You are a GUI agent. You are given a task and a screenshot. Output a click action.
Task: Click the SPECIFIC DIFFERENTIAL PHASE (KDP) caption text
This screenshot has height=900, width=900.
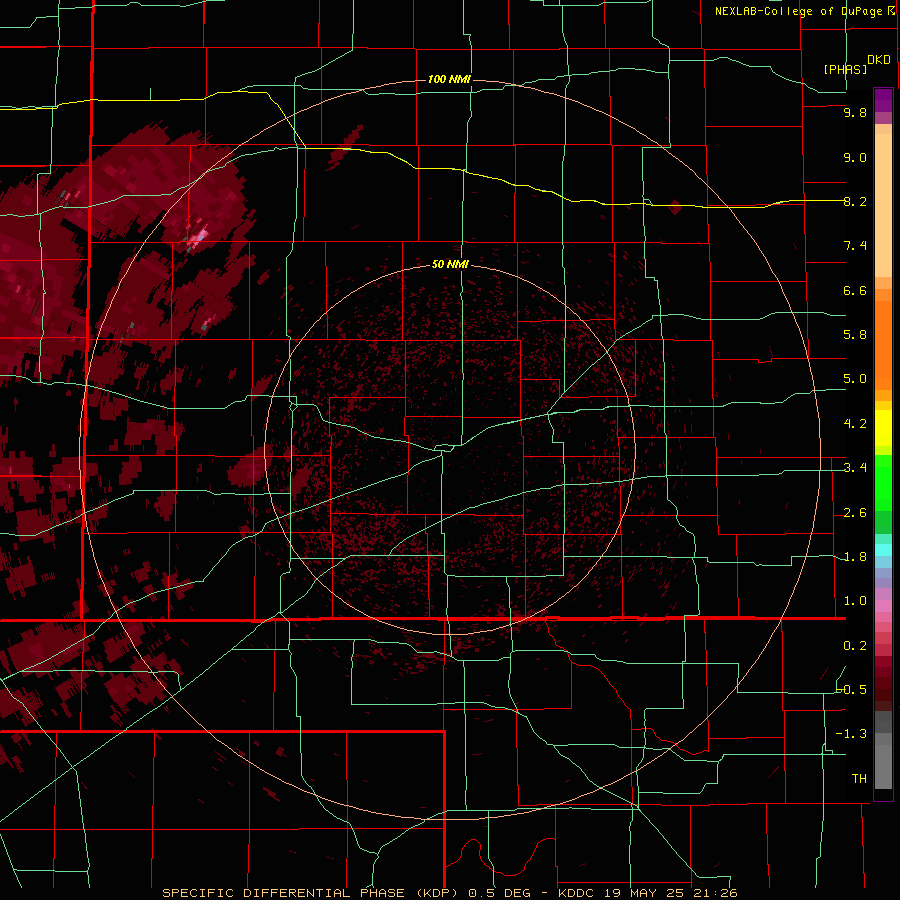point(313,893)
